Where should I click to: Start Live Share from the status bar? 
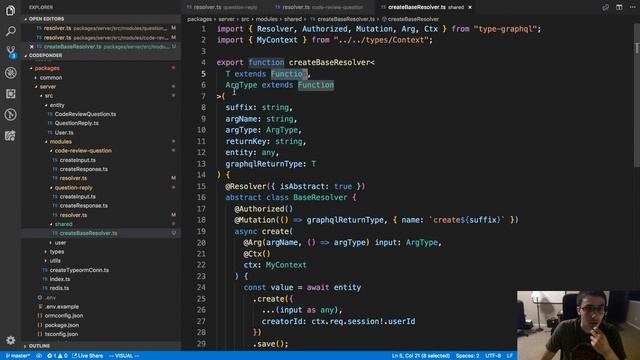(x=87, y=356)
